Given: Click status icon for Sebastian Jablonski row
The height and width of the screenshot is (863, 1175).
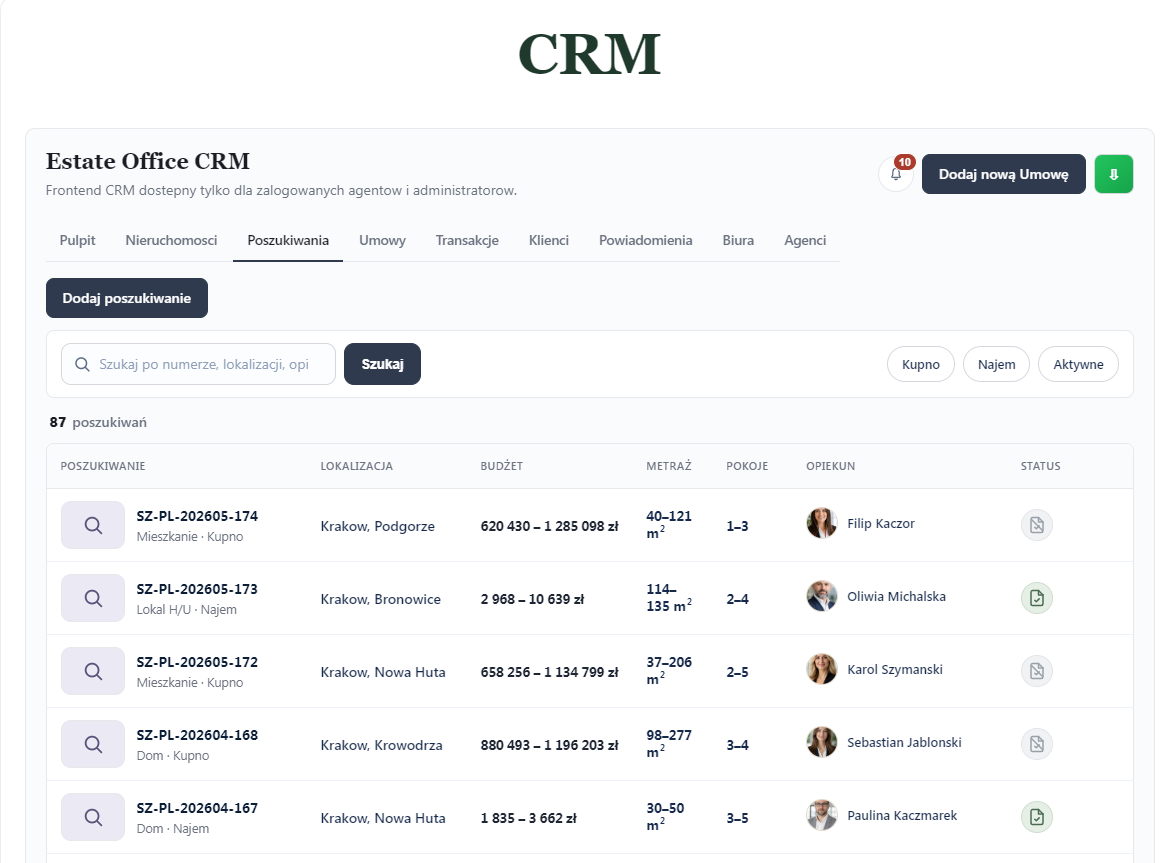Looking at the screenshot, I should (x=1037, y=744).
